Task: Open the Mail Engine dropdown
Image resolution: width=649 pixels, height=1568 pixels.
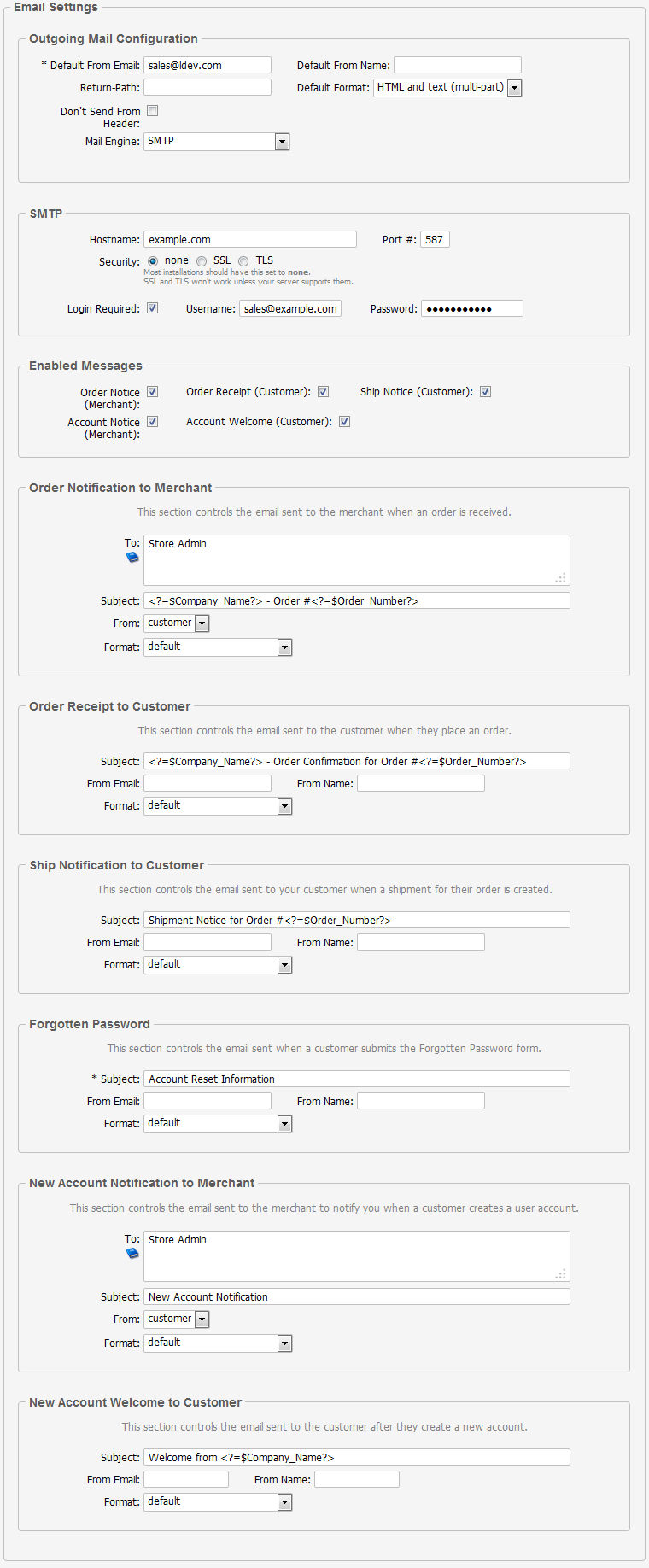Action: [283, 142]
